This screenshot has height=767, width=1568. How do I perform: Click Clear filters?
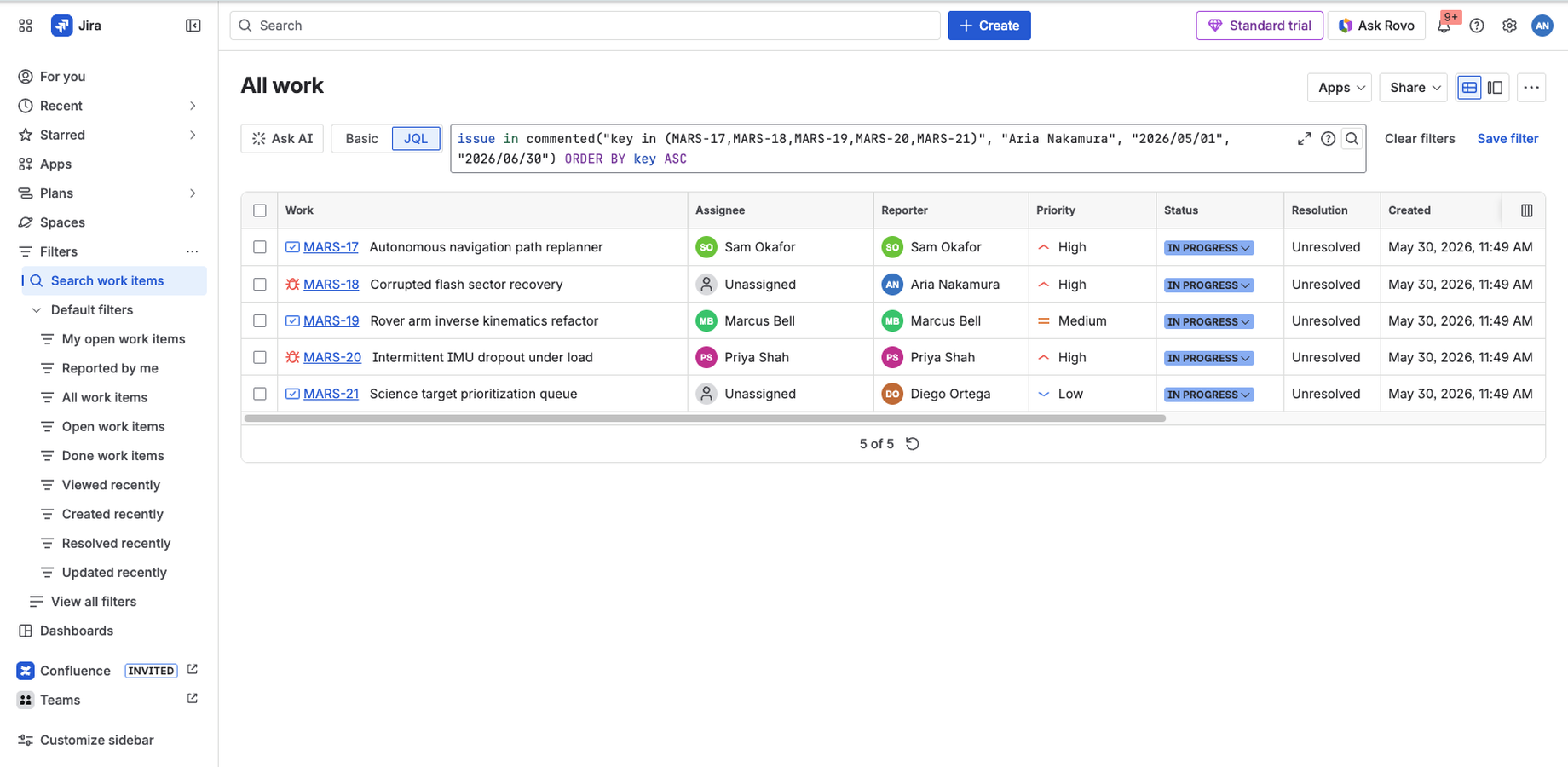pyautogui.click(x=1419, y=138)
